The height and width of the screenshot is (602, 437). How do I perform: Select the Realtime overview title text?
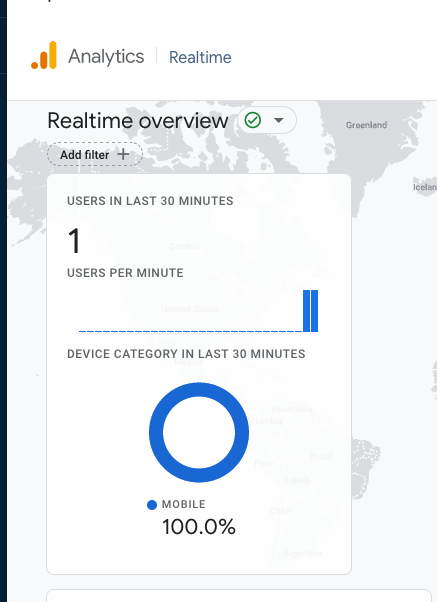(x=137, y=121)
